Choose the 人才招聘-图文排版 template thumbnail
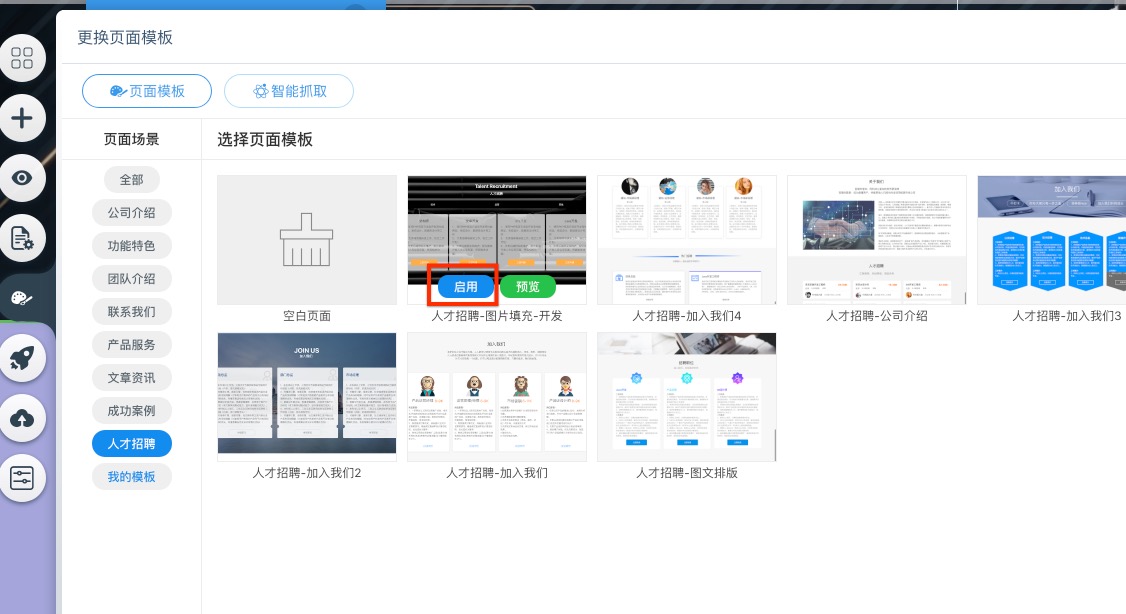The image size is (1126, 614). pyautogui.click(x=687, y=397)
